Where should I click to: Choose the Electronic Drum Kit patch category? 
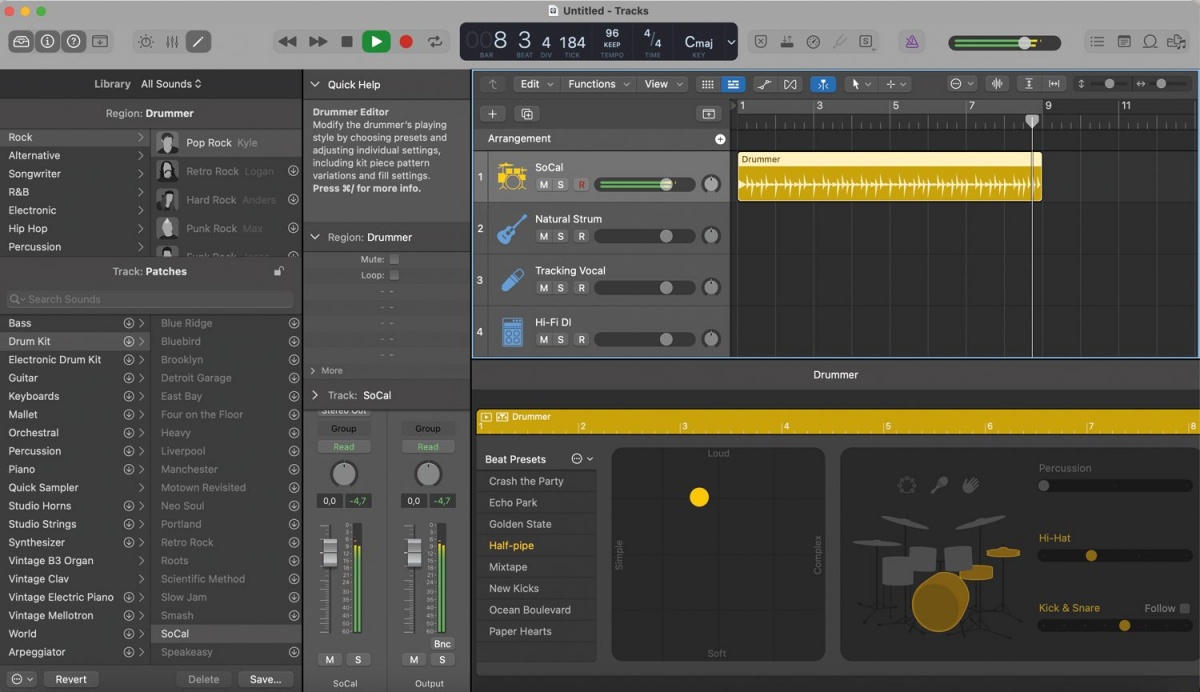[75, 360]
